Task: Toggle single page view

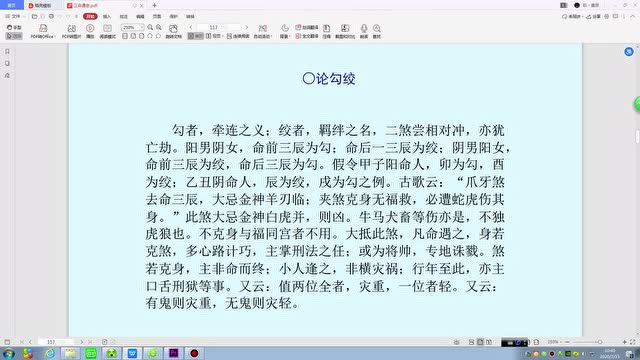Action: point(196,36)
